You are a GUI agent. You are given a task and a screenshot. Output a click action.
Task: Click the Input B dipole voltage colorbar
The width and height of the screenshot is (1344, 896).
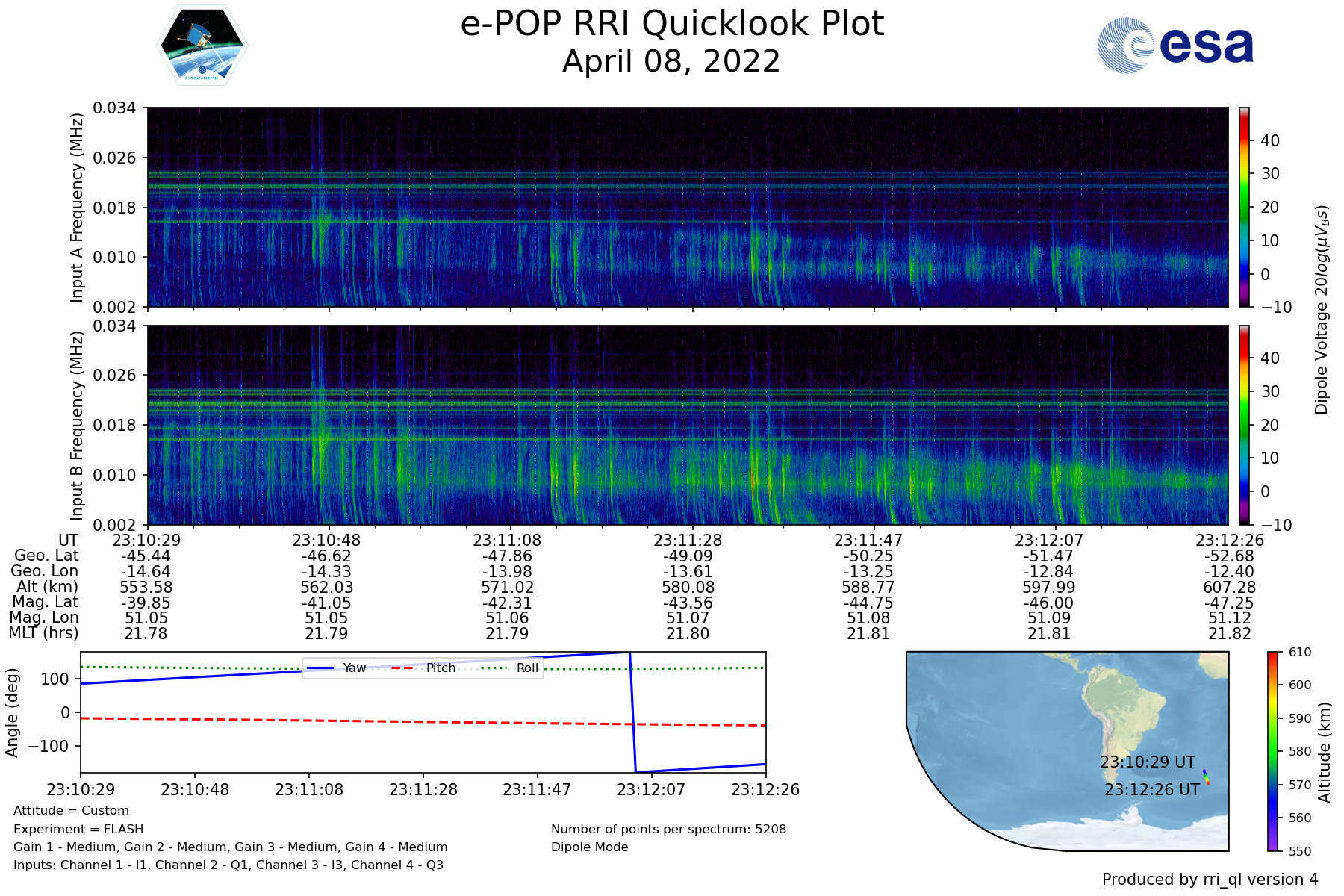[1244, 425]
